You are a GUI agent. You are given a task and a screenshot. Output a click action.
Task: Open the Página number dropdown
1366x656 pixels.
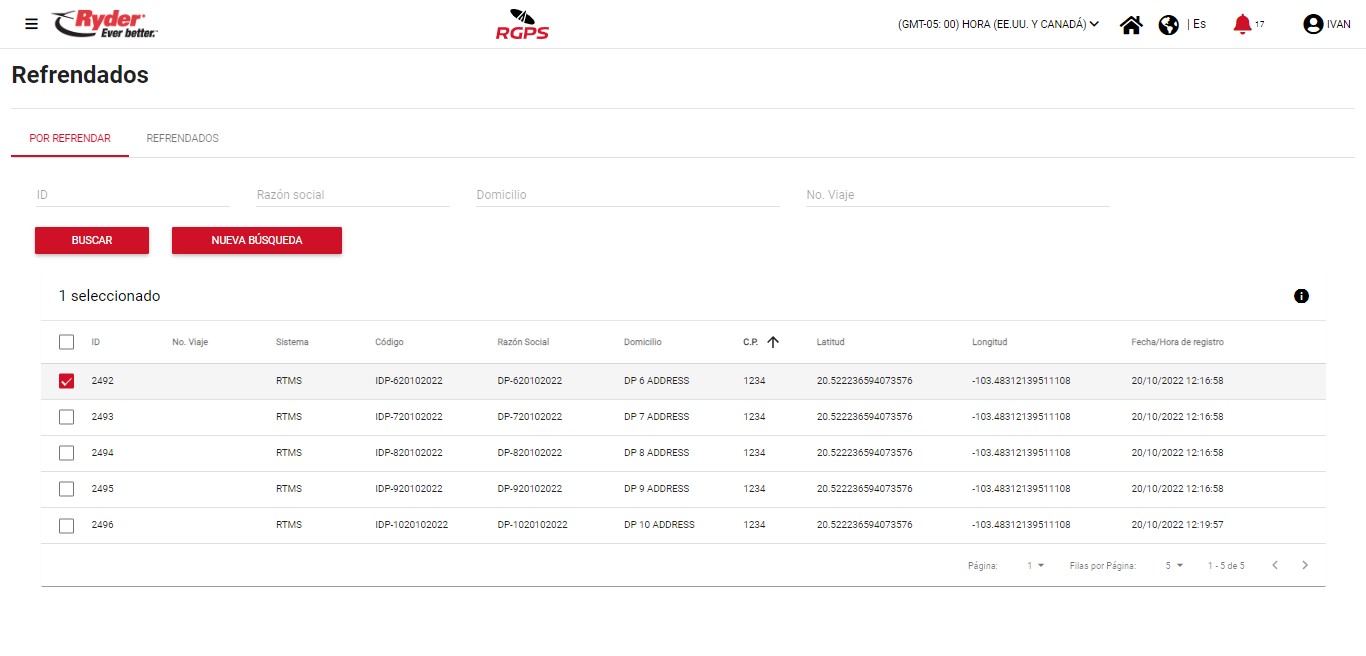click(1035, 566)
